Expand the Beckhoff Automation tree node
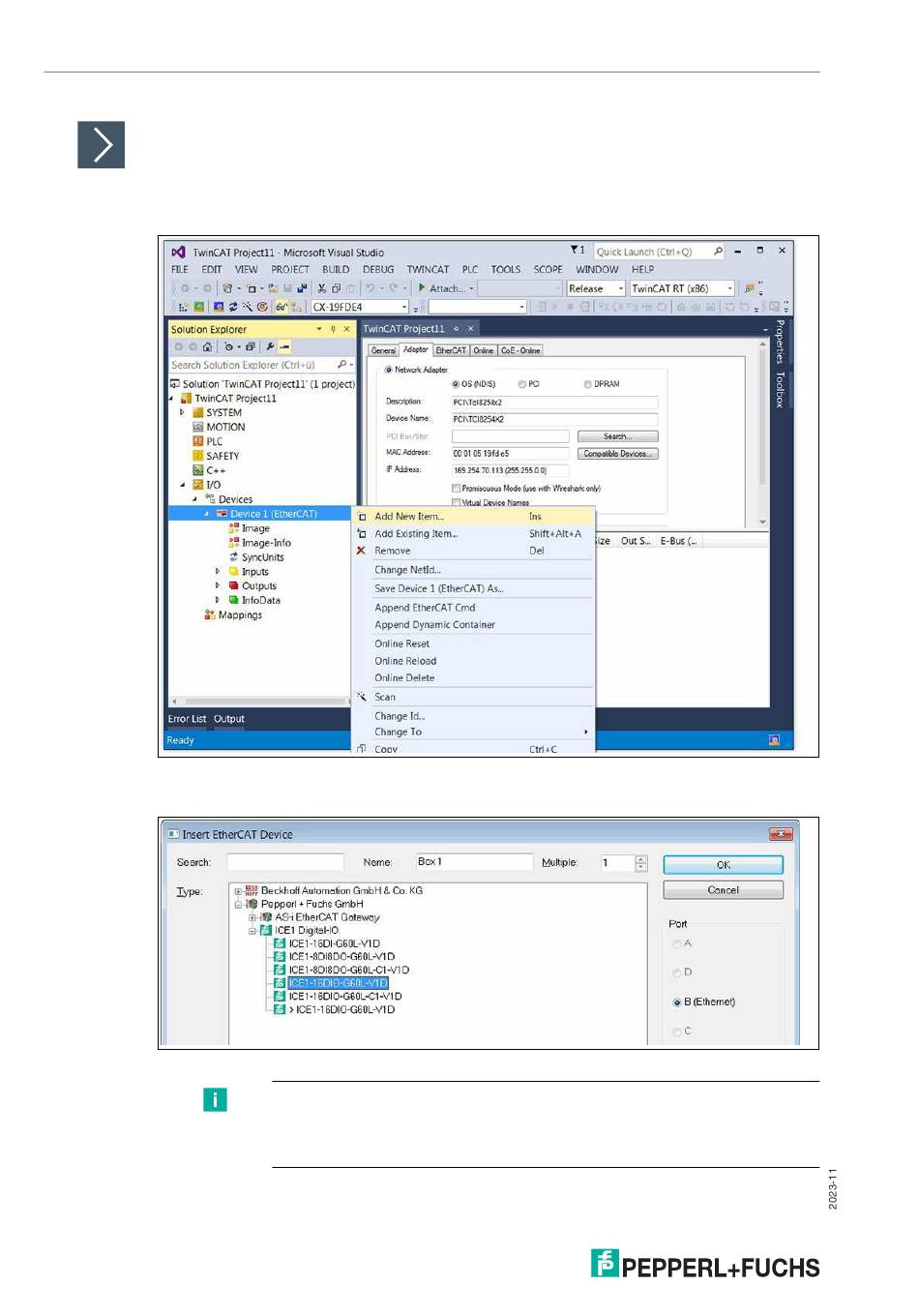This screenshot has height=1316, width=919. (x=238, y=891)
